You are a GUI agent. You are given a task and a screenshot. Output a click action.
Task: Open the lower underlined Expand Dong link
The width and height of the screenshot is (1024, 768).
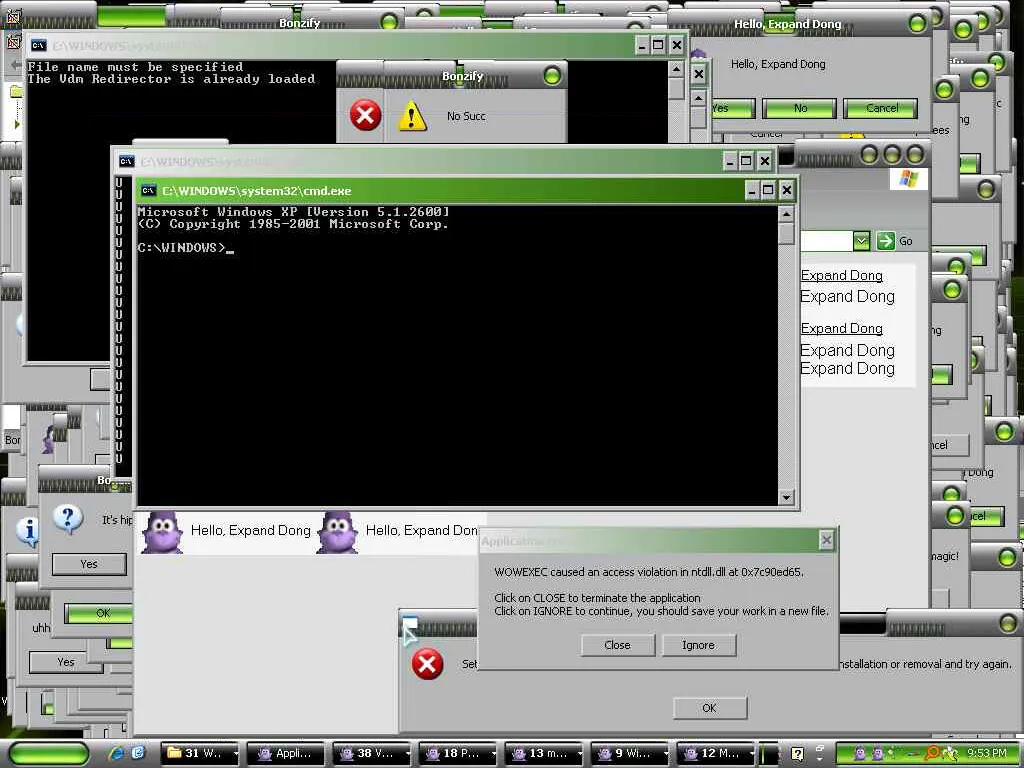click(842, 328)
